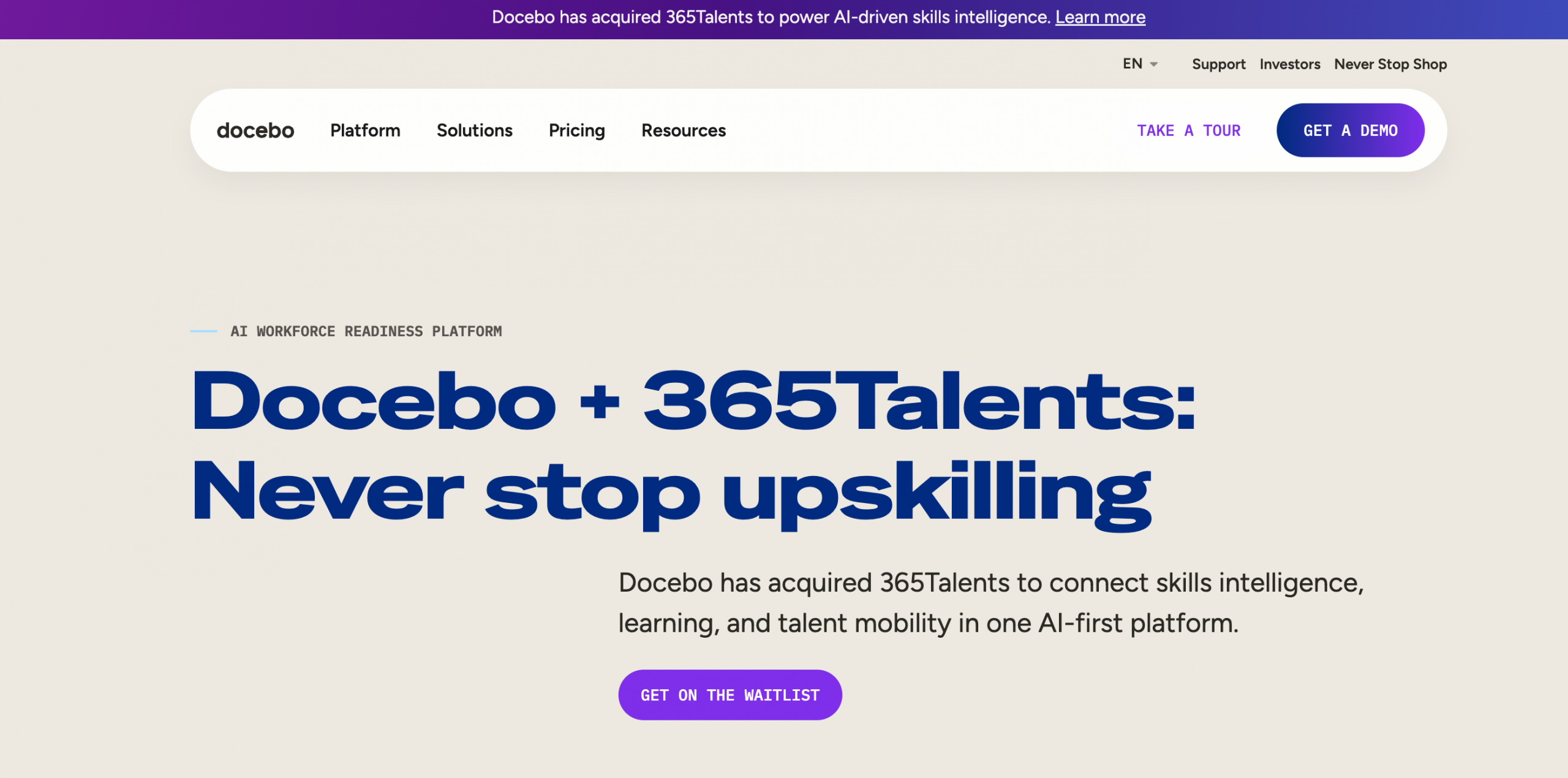
Task: Click the paragraph about skills intelligence
Action: click(990, 602)
